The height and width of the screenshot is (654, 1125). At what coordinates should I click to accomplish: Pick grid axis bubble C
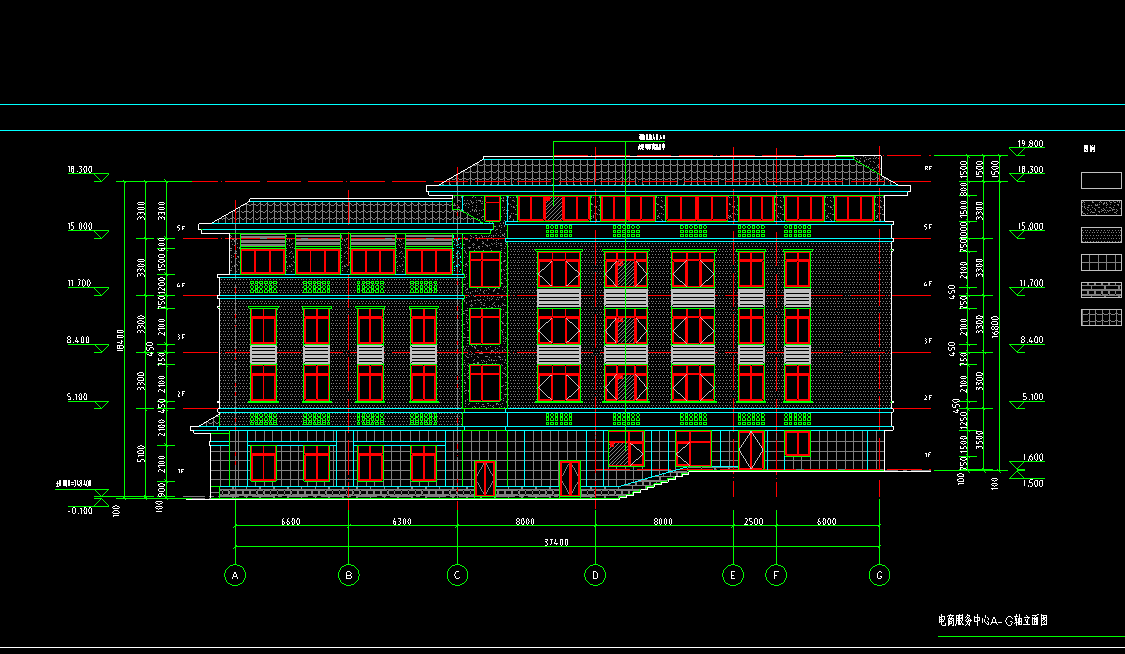pos(457,575)
